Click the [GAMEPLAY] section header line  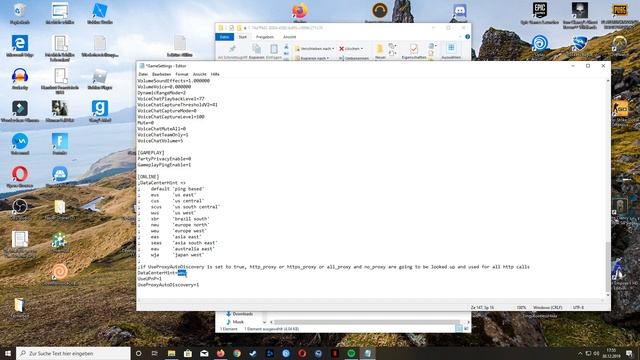151,153
